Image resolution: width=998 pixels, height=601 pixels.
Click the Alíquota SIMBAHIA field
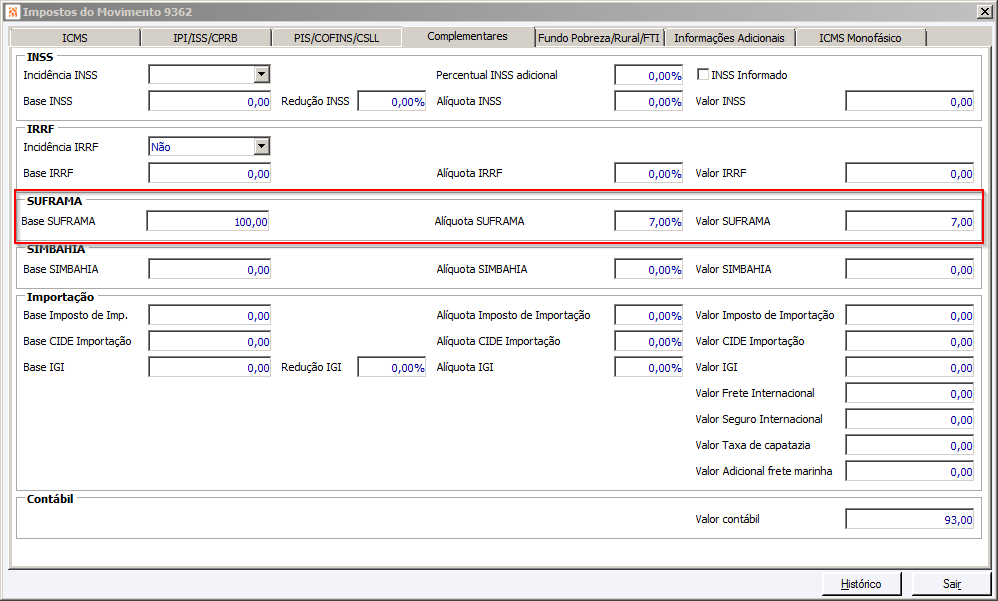[649, 269]
